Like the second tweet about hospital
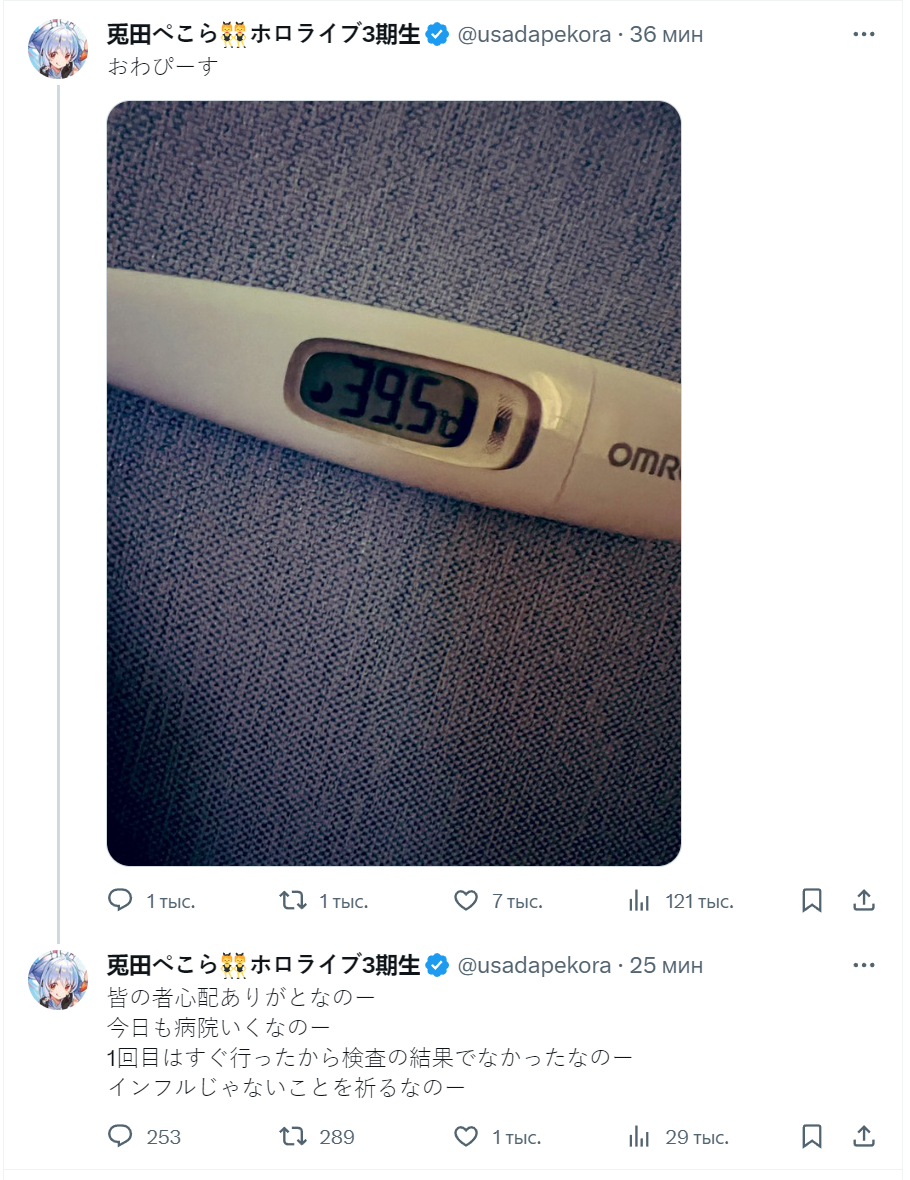This screenshot has width=910, height=1180. click(466, 1137)
